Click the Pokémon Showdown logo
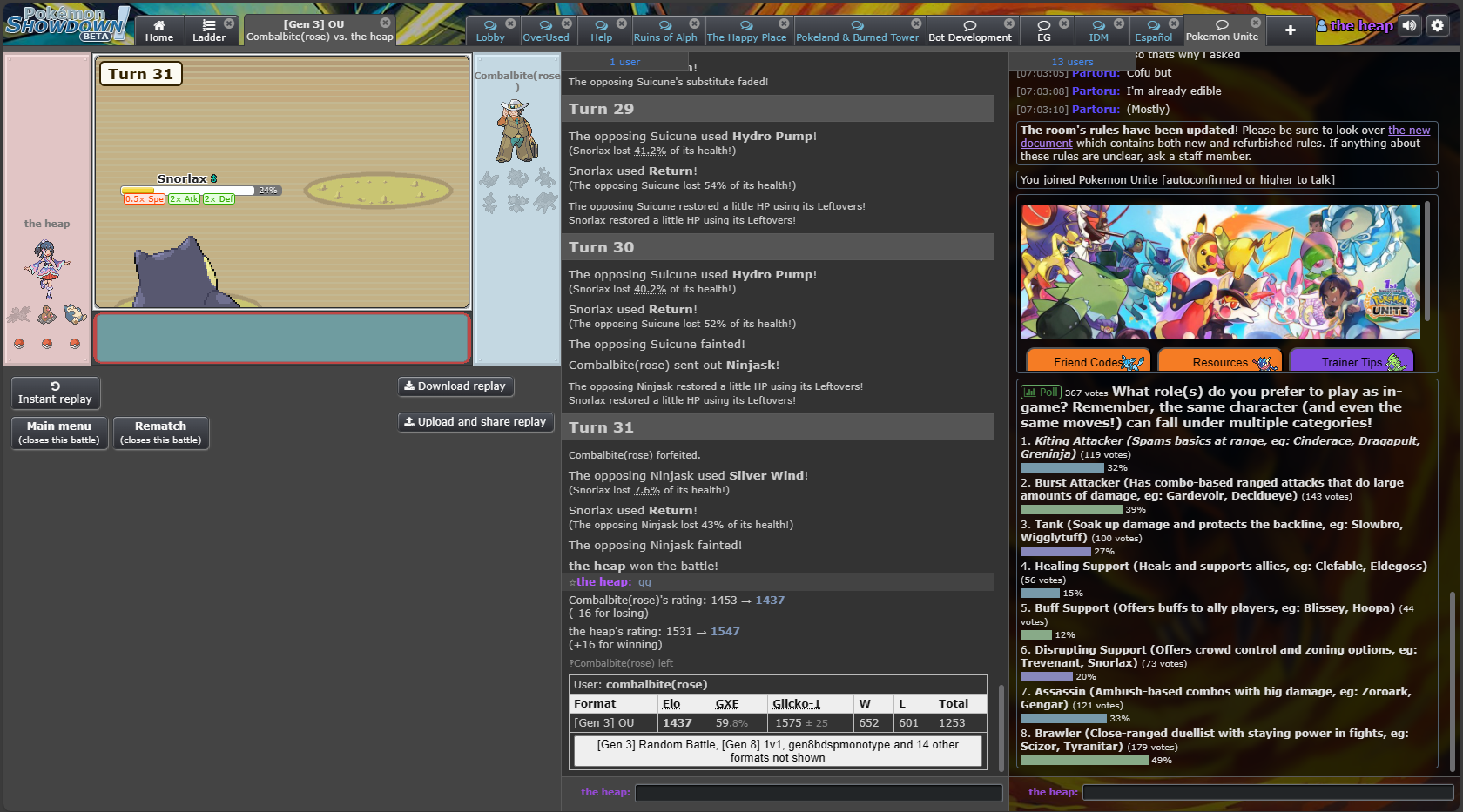The image size is (1463, 812). tap(67, 24)
